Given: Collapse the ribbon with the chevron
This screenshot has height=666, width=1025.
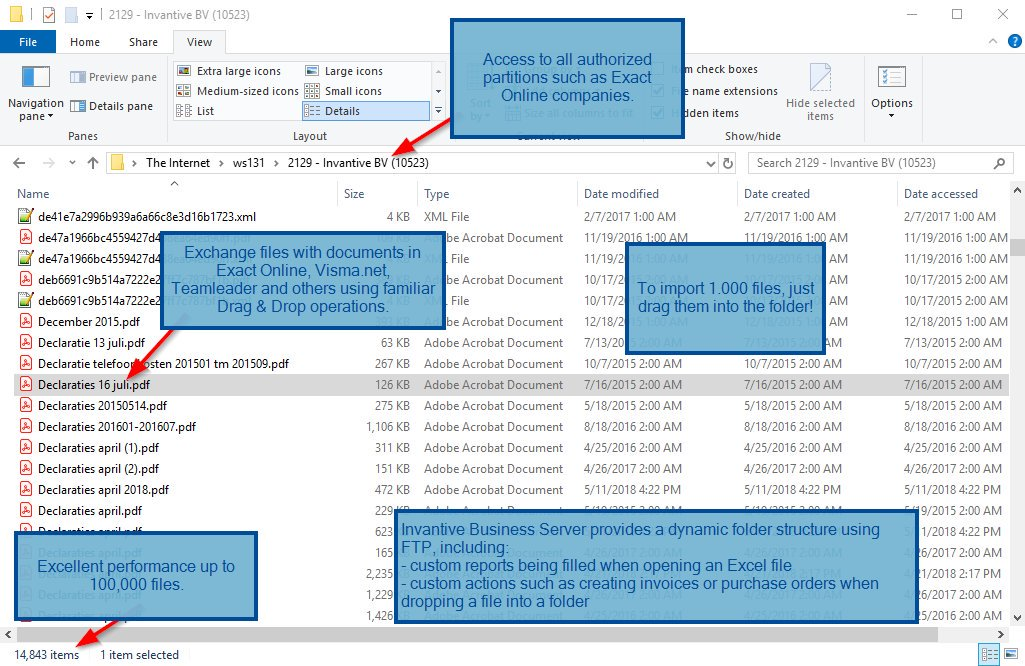Looking at the screenshot, I should pyautogui.click(x=992, y=41).
